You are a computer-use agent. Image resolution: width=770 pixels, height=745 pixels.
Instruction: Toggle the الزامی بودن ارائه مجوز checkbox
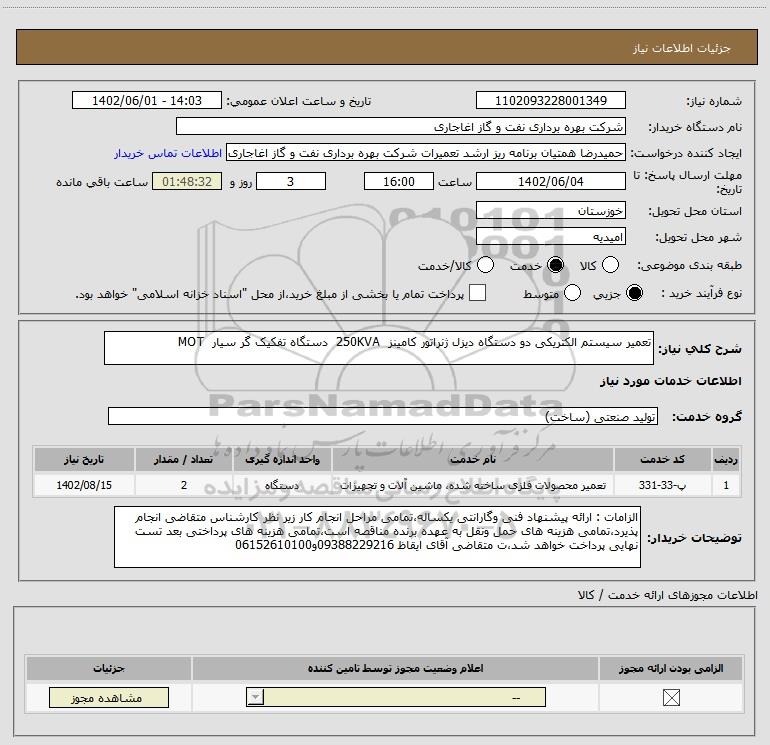pos(671,697)
